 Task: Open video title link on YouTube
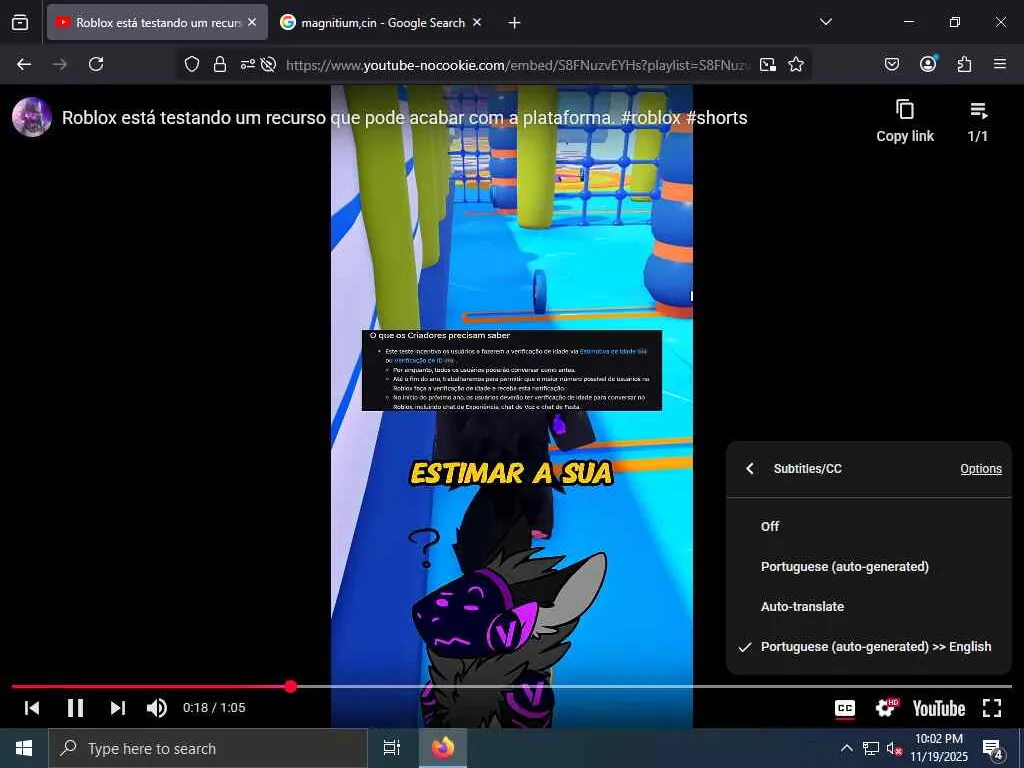point(404,118)
